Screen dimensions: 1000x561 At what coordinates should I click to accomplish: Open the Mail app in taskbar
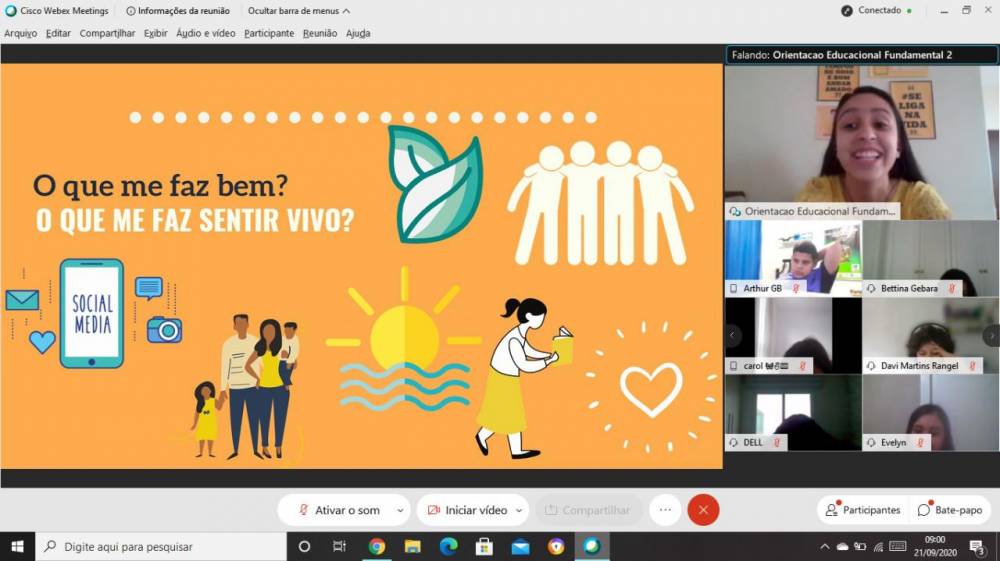pyautogui.click(x=520, y=547)
